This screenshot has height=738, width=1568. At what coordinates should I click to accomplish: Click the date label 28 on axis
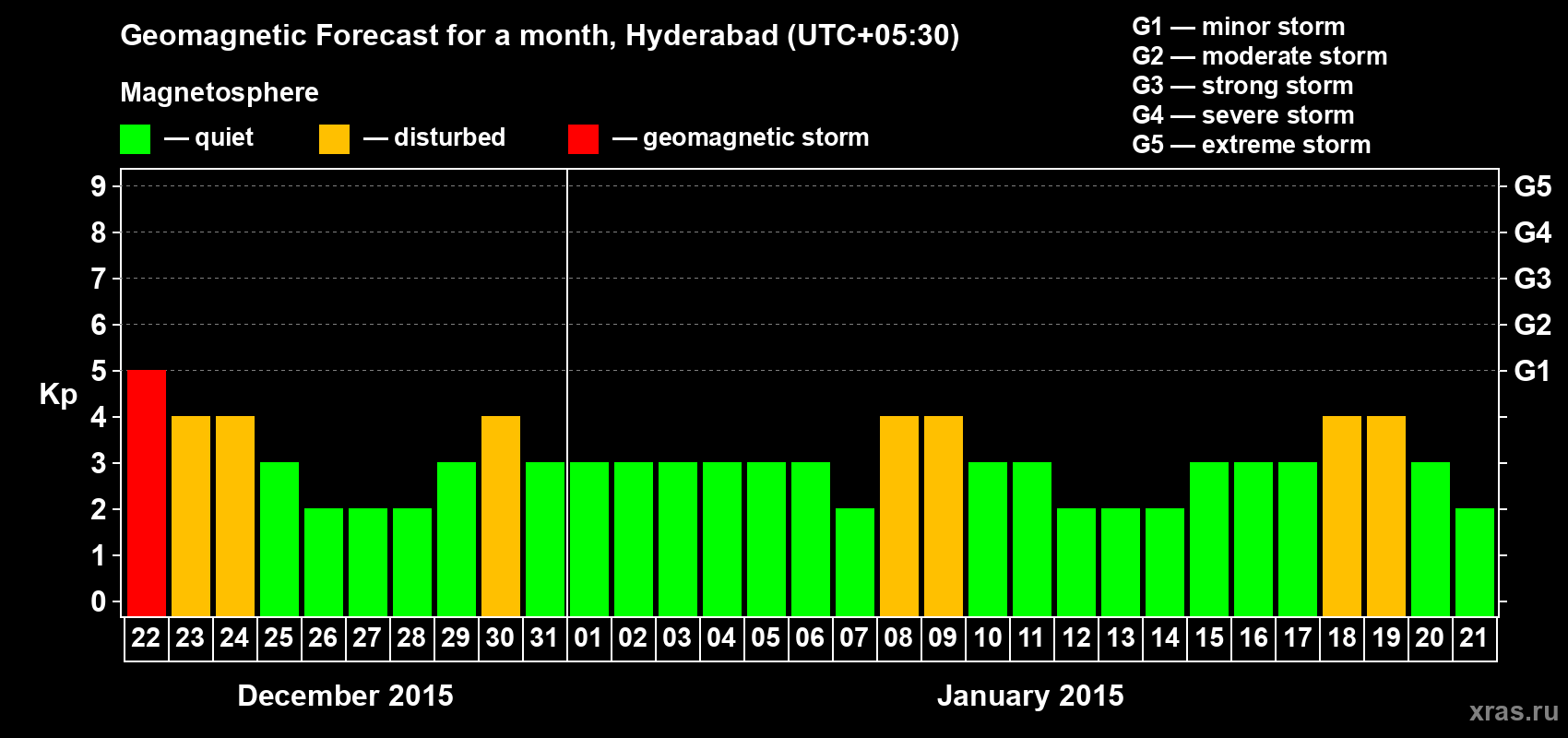pyautogui.click(x=411, y=637)
